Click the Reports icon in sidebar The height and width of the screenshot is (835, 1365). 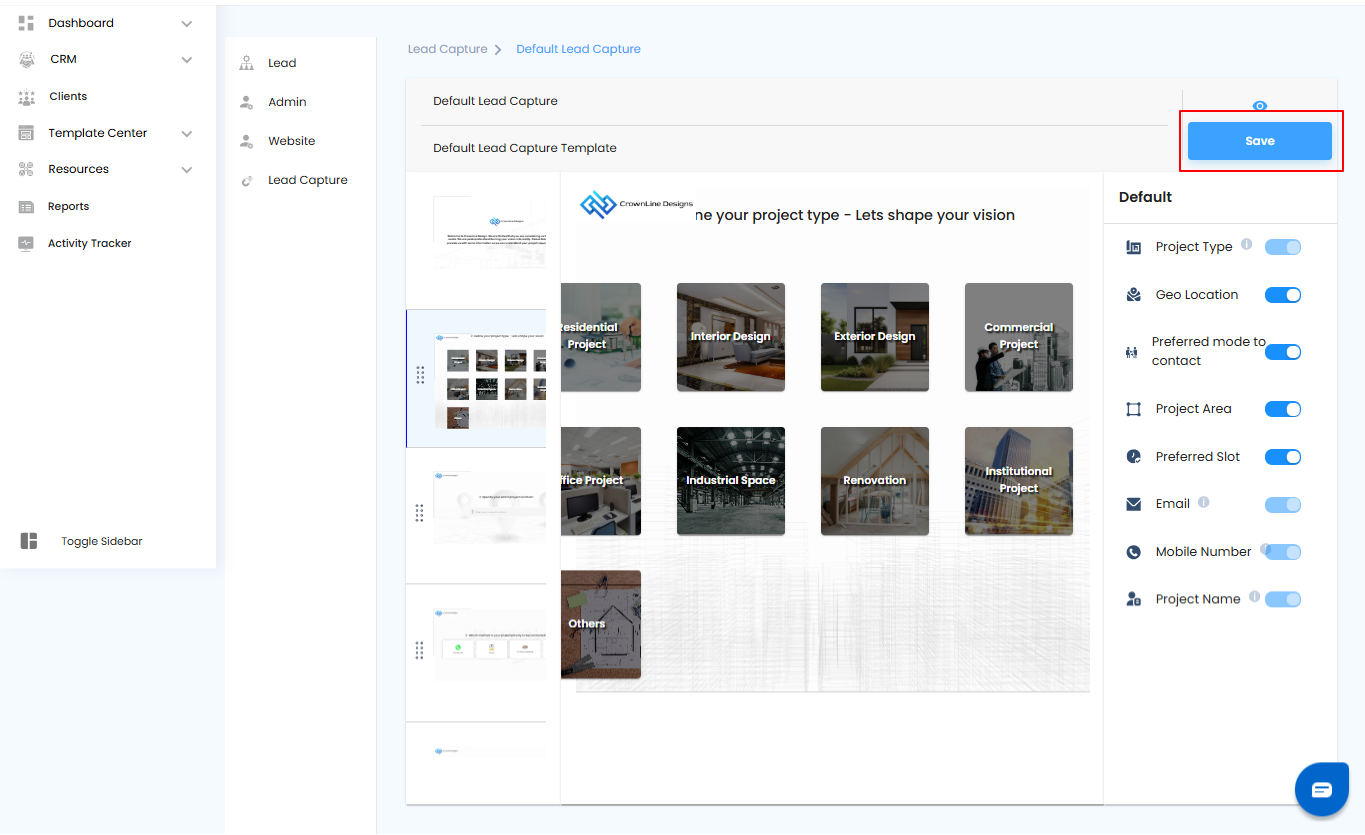click(x=27, y=207)
